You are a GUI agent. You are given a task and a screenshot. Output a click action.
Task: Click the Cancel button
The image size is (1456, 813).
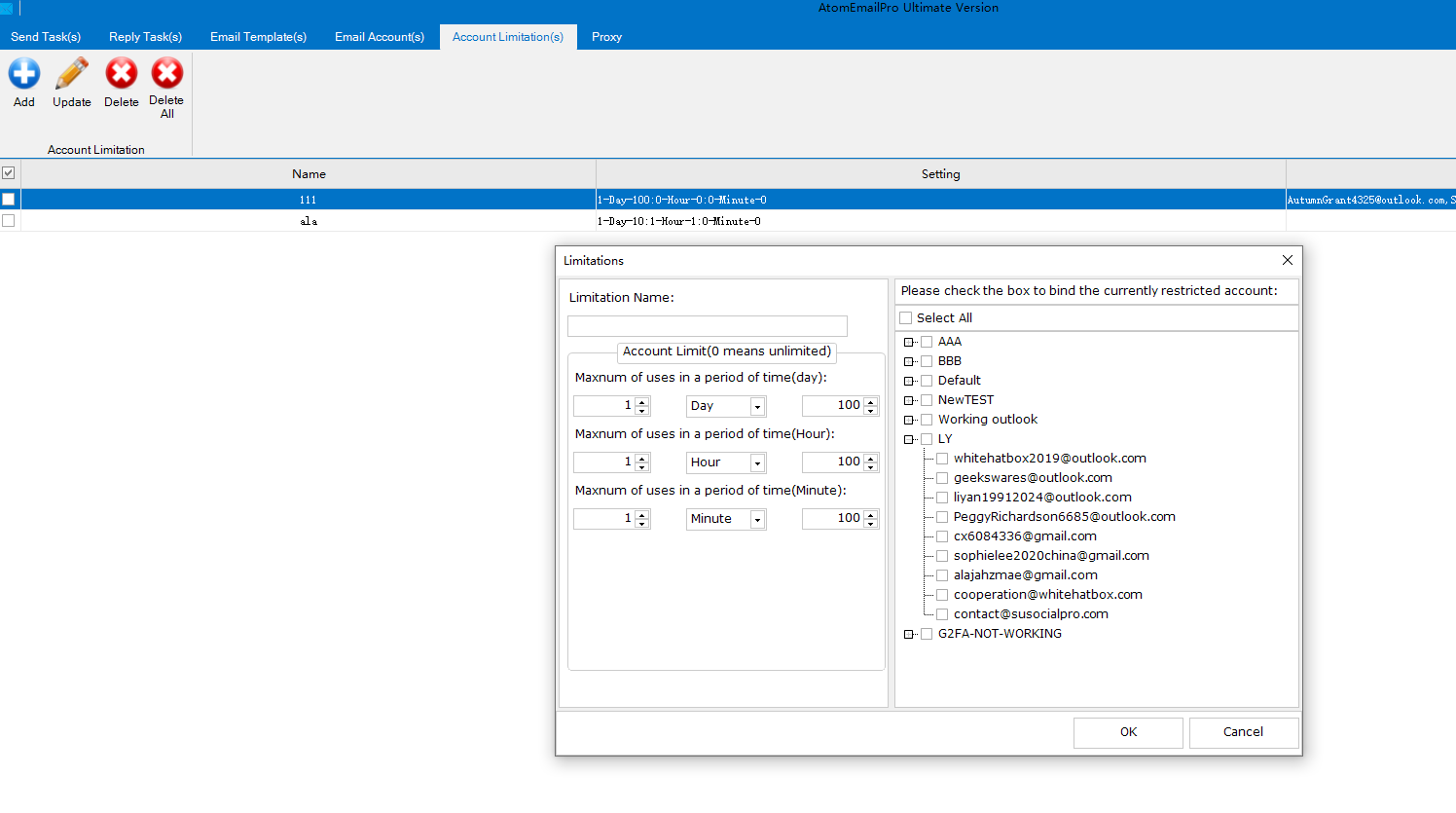1243,732
